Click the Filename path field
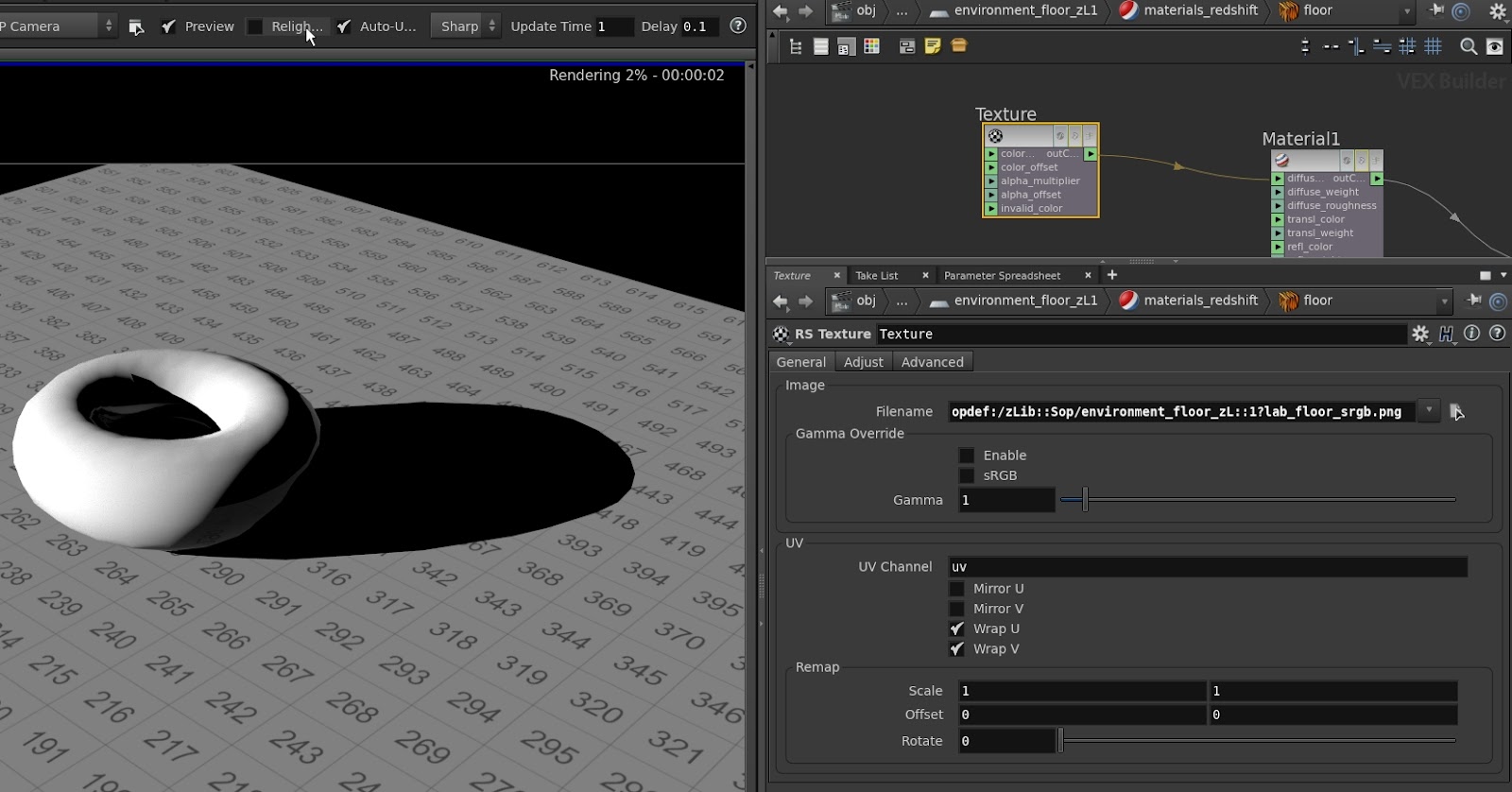1512x792 pixels. coord(1181,411)
